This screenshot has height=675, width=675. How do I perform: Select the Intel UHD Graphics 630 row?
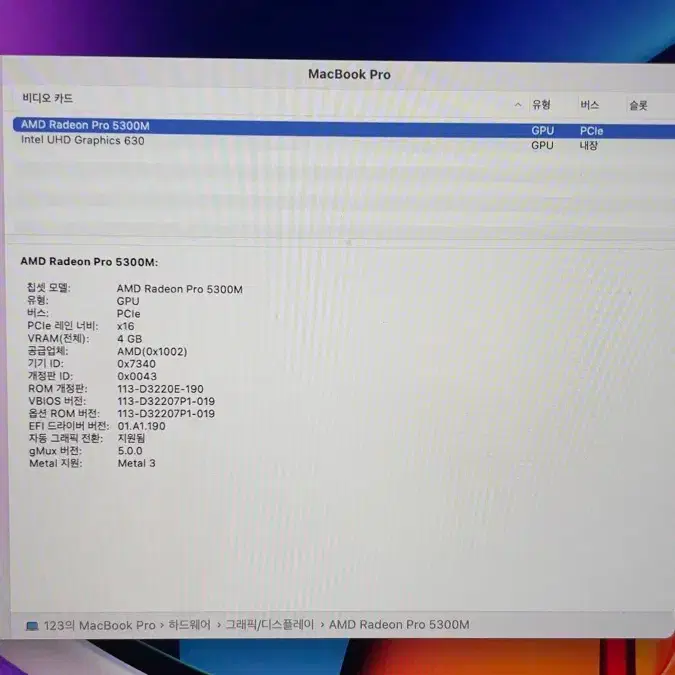point(344,143)
